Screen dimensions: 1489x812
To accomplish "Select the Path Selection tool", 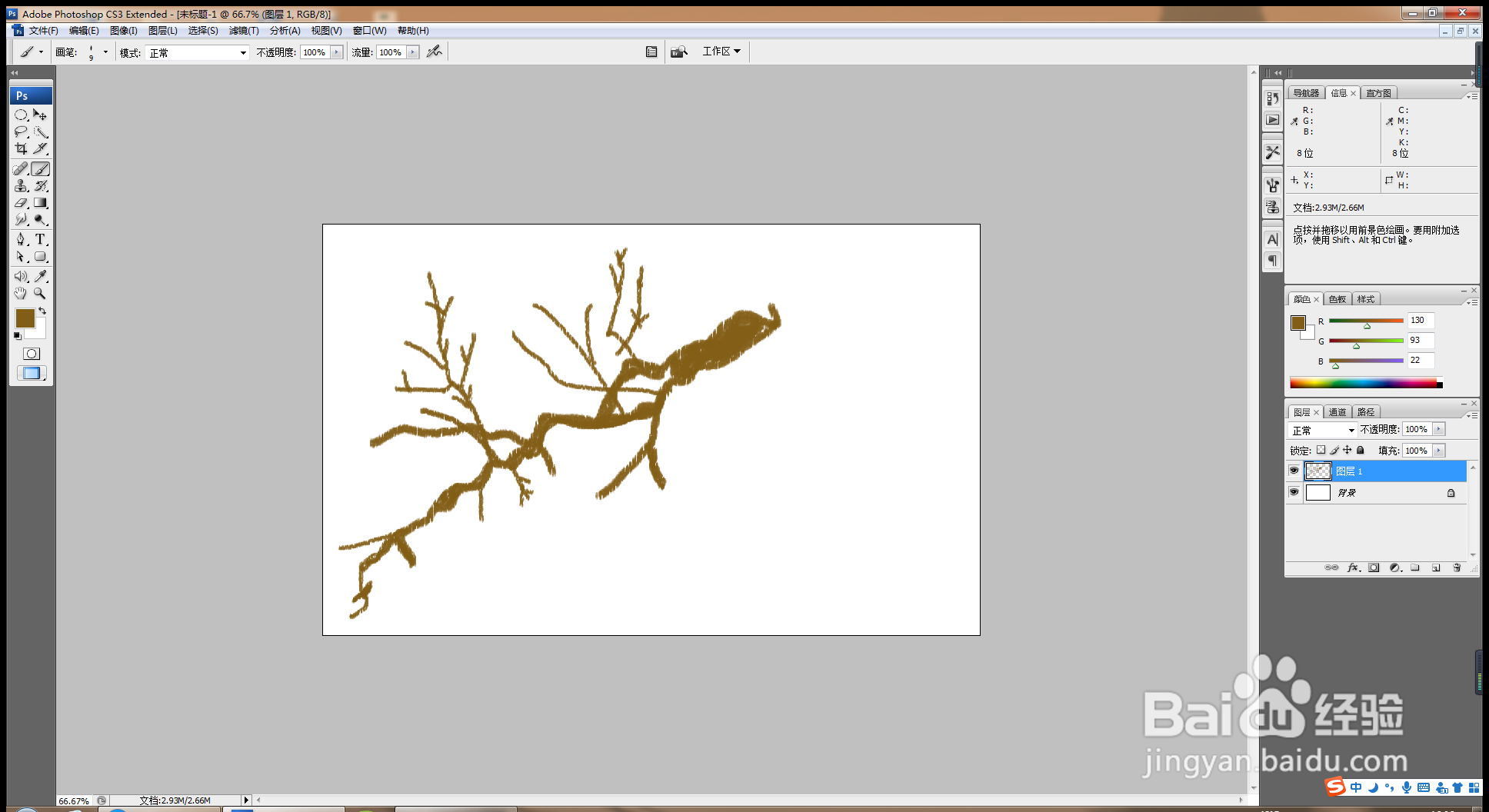I will pos(21,257).
